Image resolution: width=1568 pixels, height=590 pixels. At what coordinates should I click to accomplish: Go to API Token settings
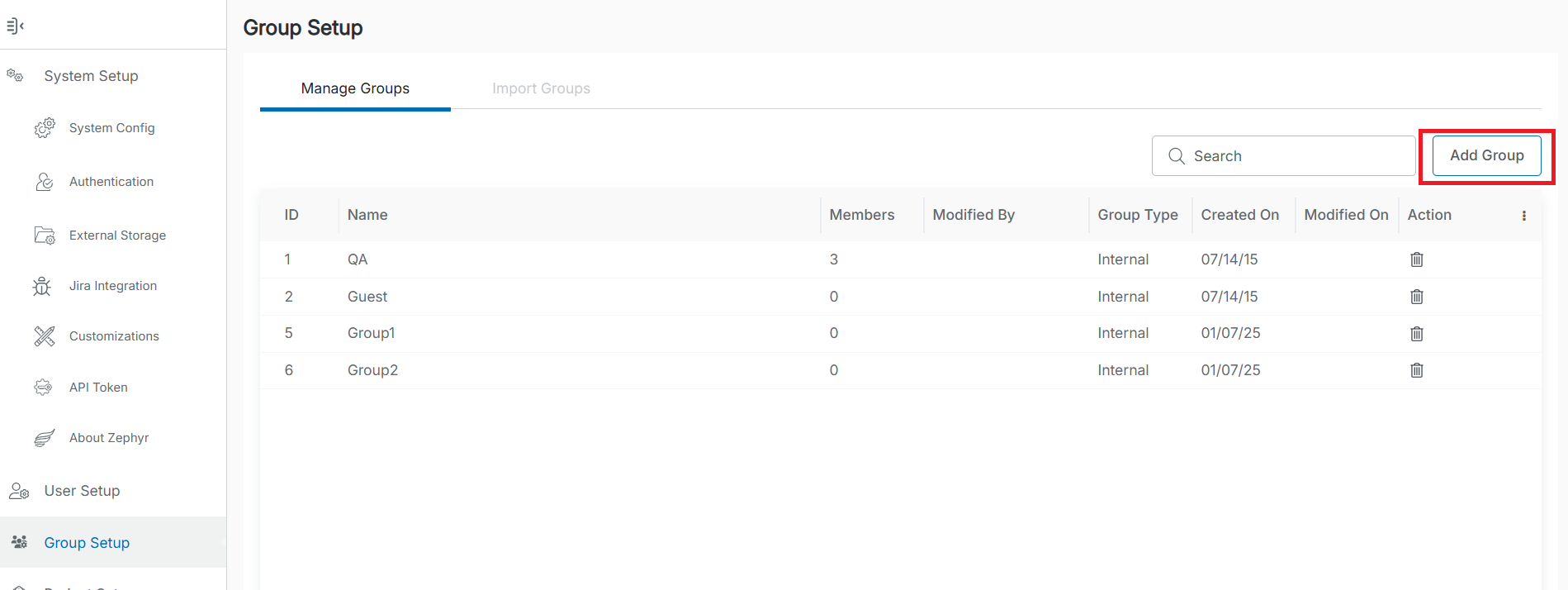pyautogui.click(x=98, y=388)
